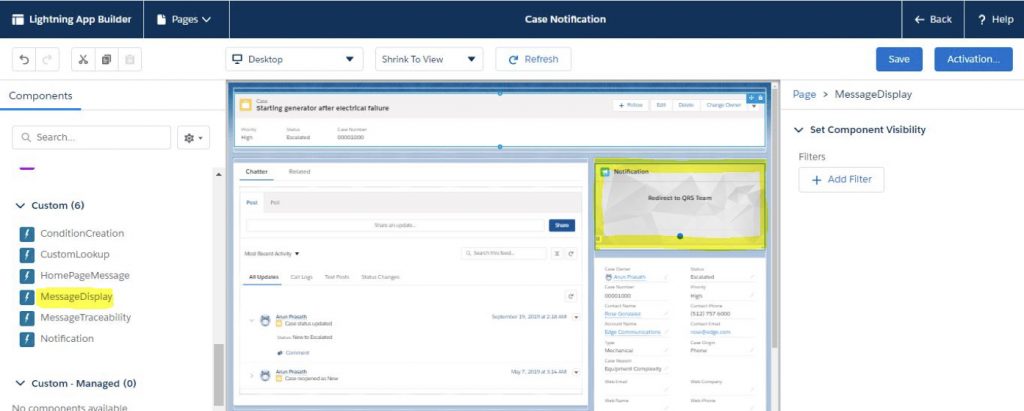Click the Notification component lightning icon
The height and width of the screenshot is (411, 1024).
(x=27, y=339)
